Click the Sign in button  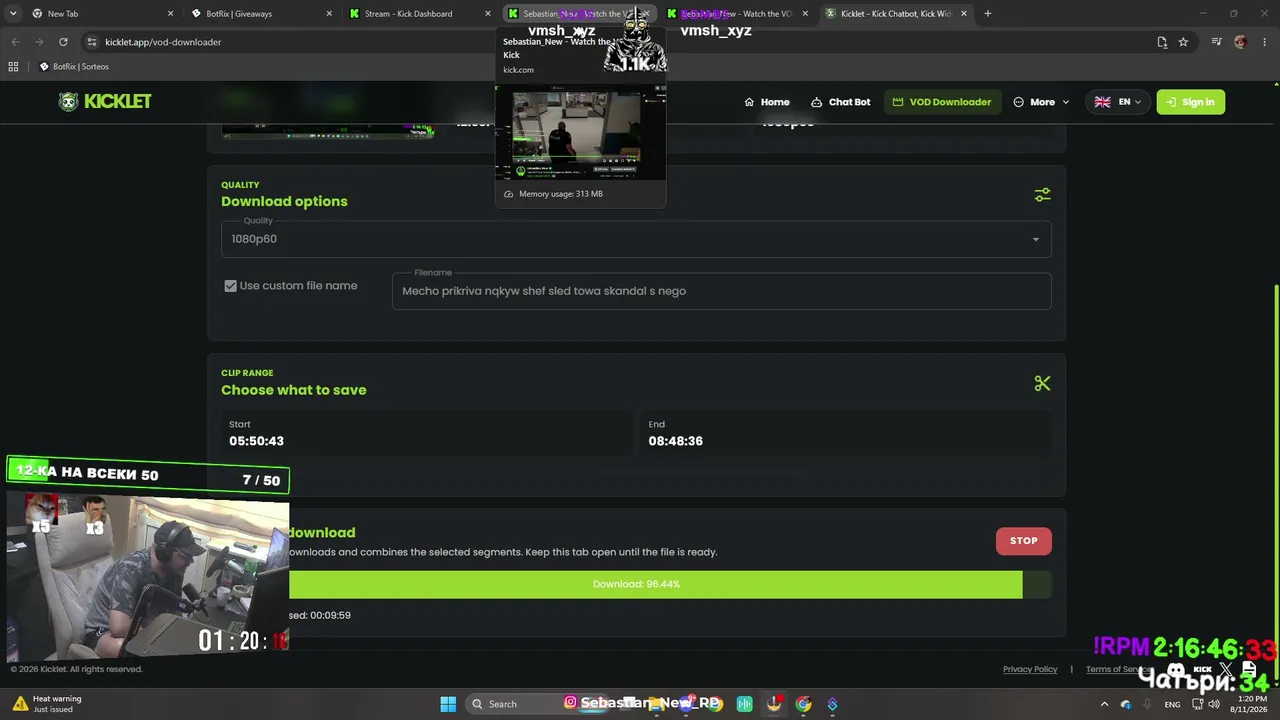click(1190, 102)
